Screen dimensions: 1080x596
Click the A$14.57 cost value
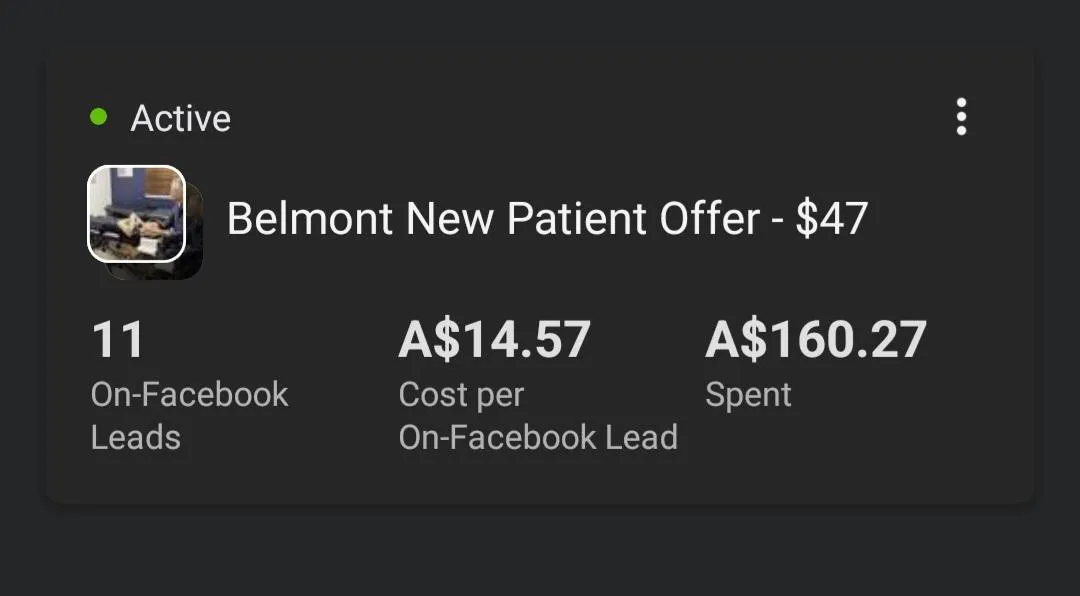pyautogui.click(x=494, y=340)
